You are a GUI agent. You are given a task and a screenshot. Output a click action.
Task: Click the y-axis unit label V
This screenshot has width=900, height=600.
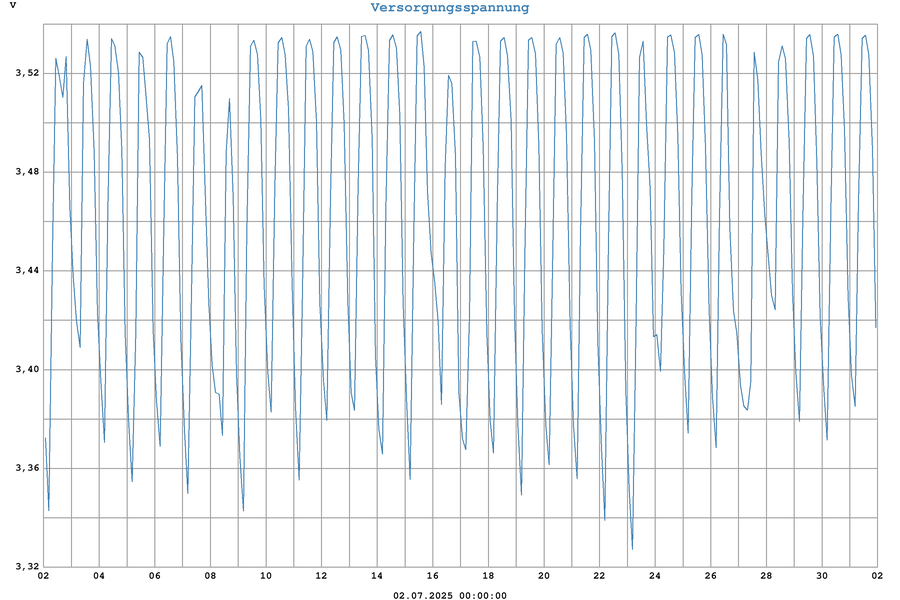13,6
